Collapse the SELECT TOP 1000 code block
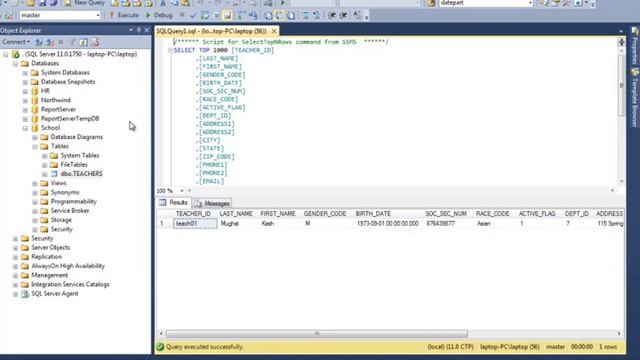 coord(170,50)
